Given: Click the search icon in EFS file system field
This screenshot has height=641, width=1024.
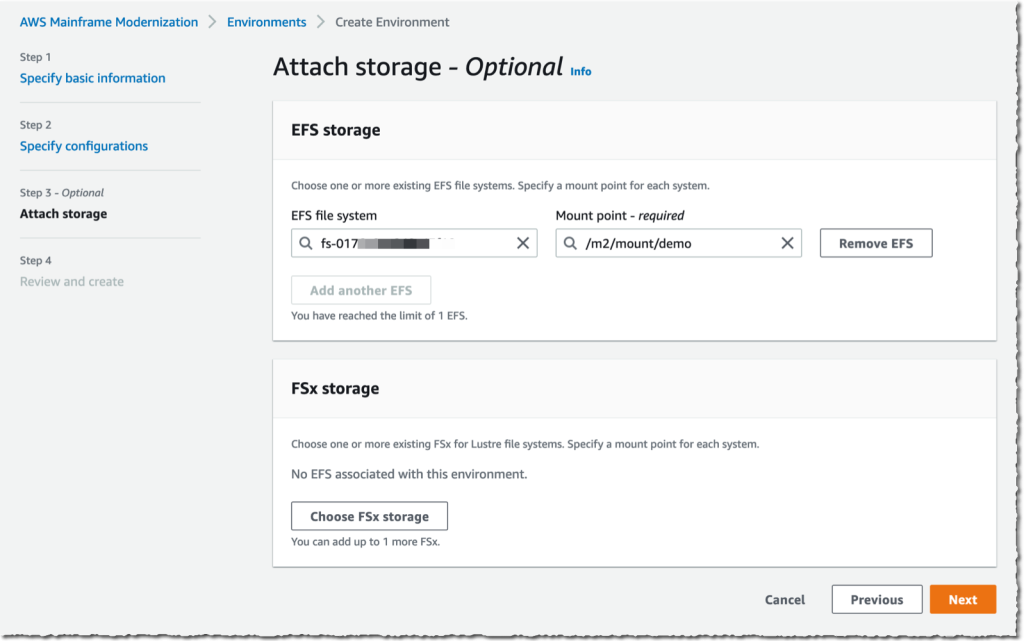Looking at the screenshot, I should pos(305,242).
